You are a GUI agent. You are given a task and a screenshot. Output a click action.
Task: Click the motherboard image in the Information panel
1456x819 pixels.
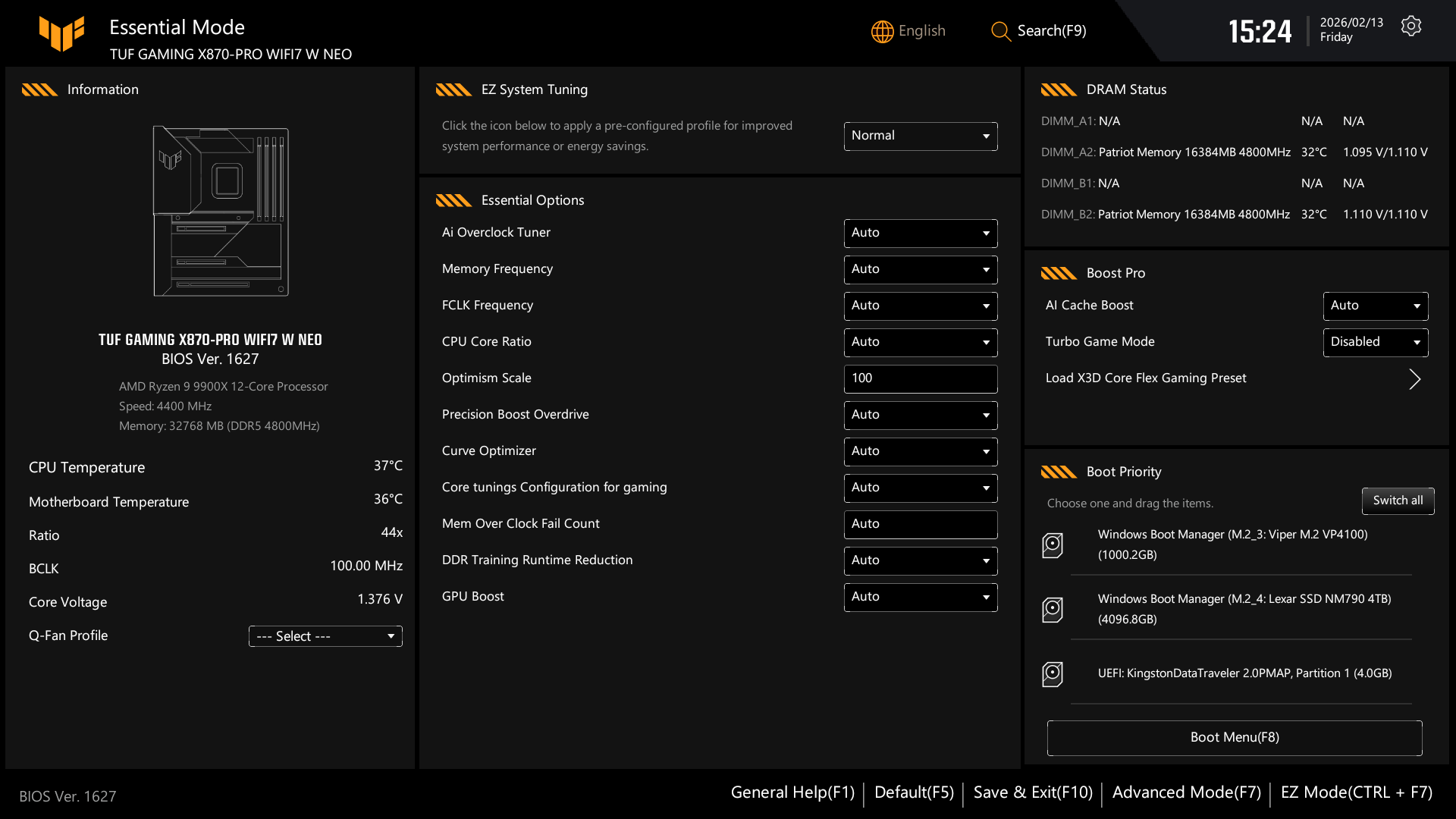221,213
